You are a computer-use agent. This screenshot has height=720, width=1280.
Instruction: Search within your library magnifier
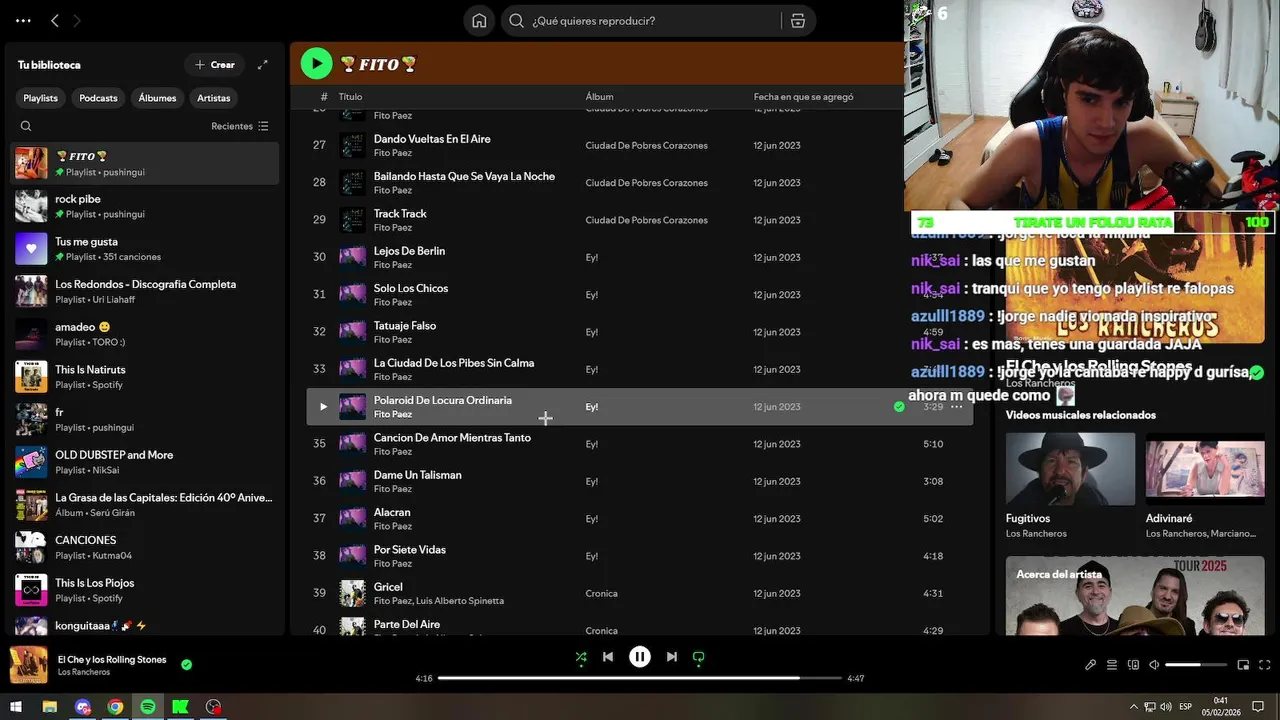[x=26, y=126]
